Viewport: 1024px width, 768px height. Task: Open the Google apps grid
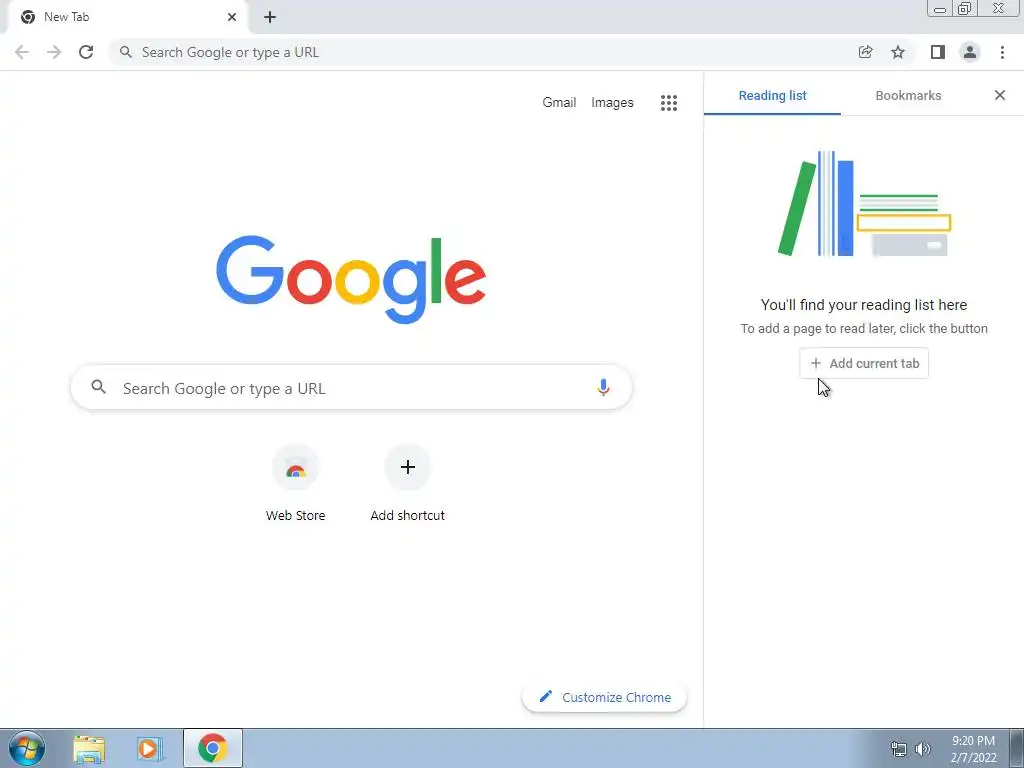pyautogui.click(x=669, y=103)
